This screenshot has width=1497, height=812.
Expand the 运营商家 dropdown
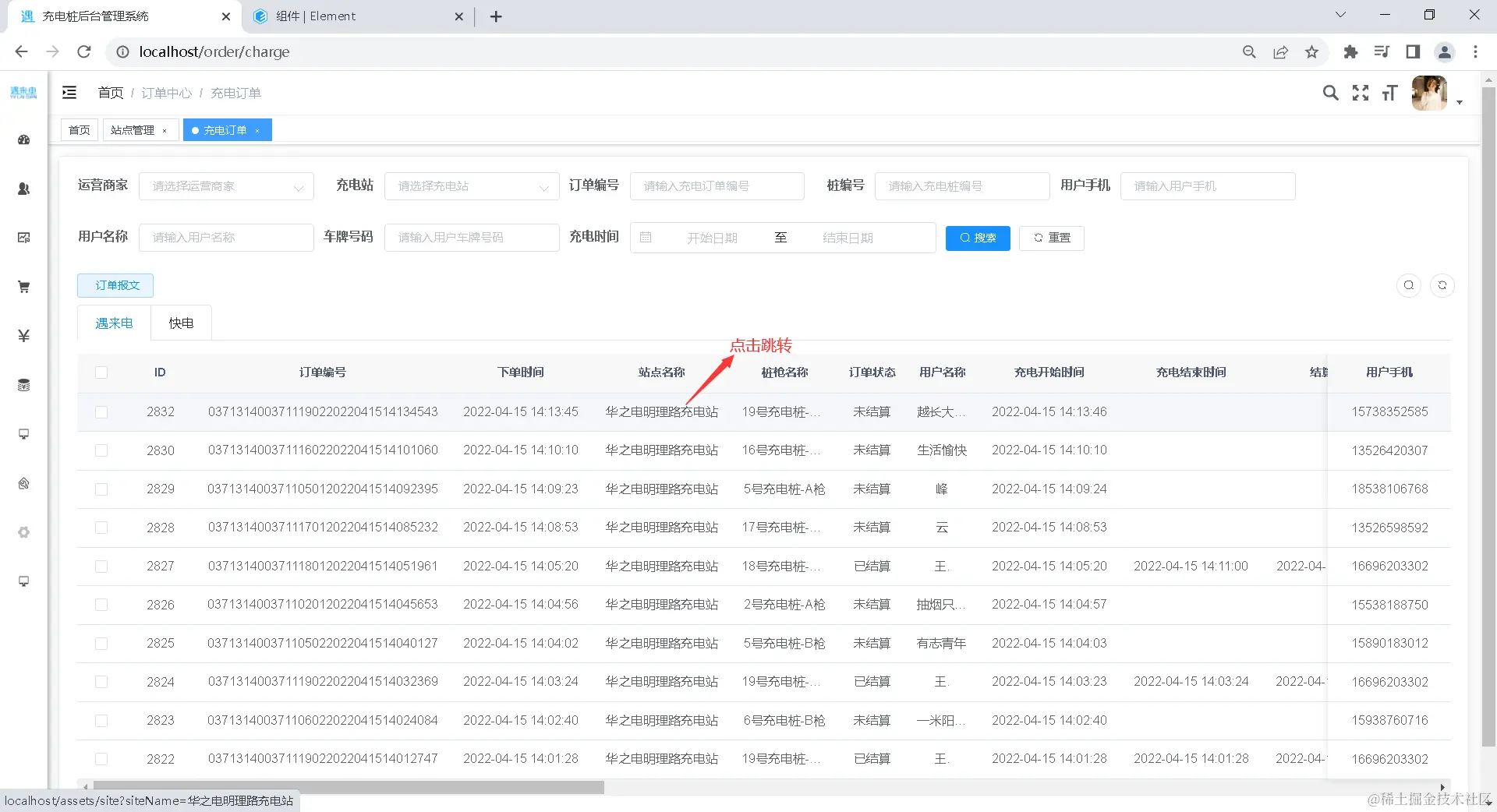[226, 186]
